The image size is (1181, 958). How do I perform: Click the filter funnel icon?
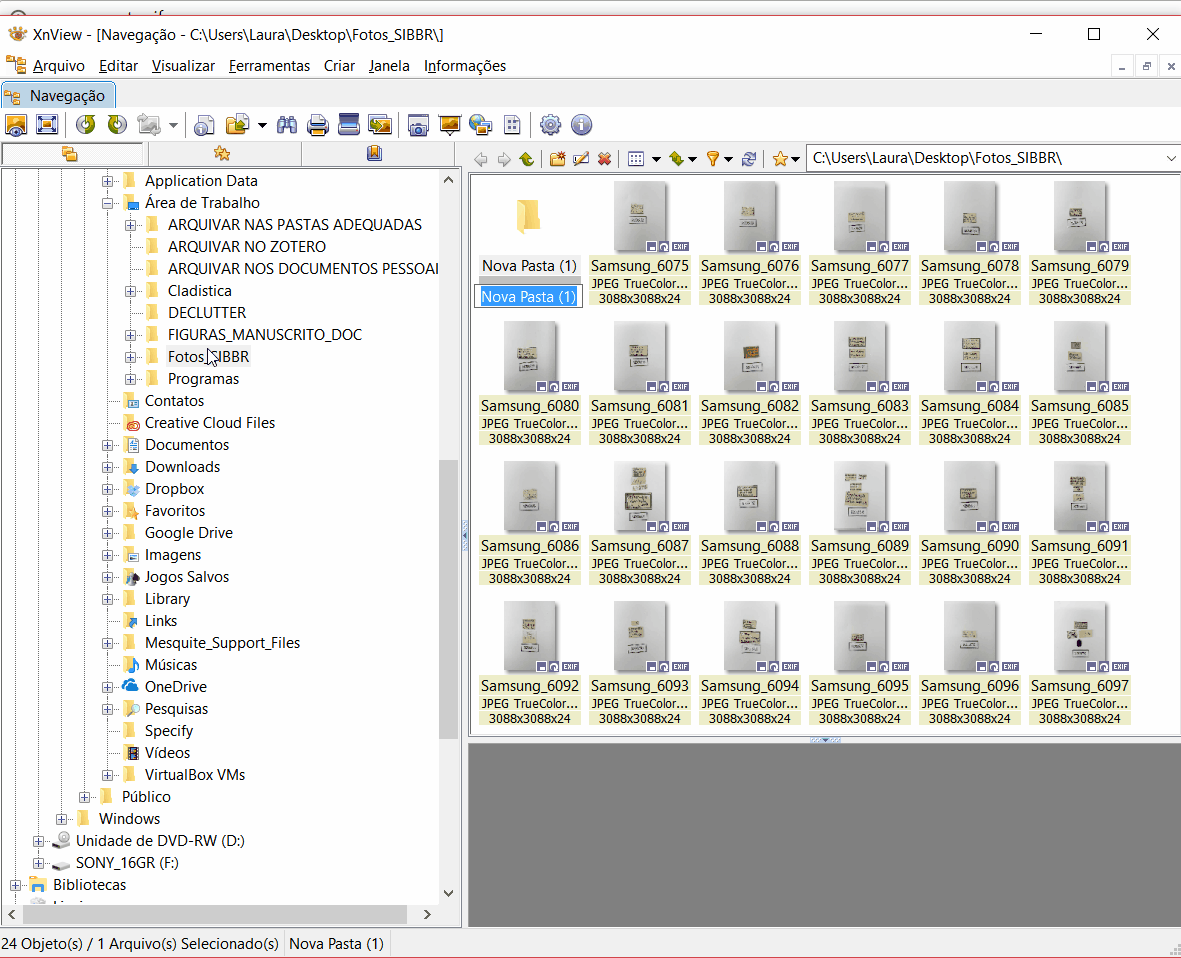(713, 159)
